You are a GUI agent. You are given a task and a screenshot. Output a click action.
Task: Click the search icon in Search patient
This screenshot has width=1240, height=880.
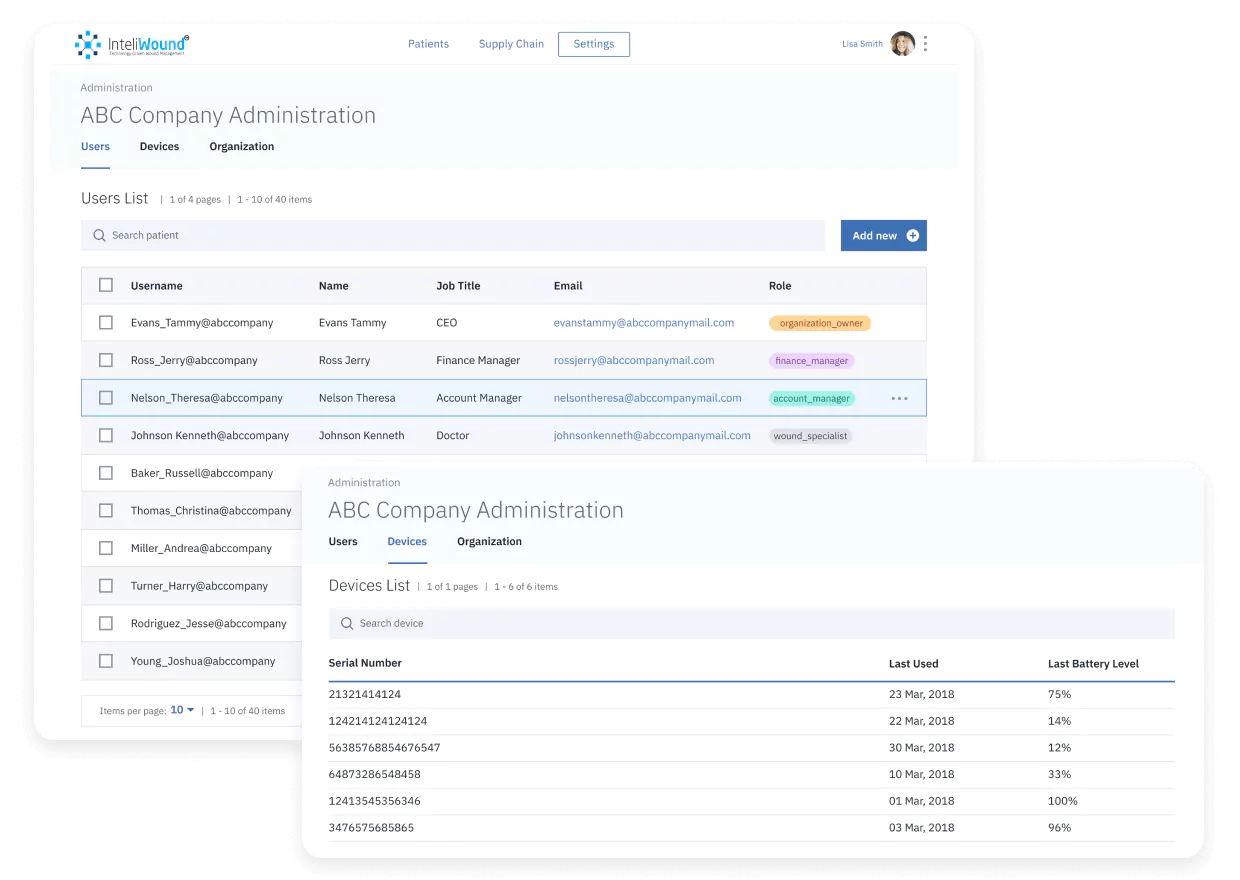99,236
